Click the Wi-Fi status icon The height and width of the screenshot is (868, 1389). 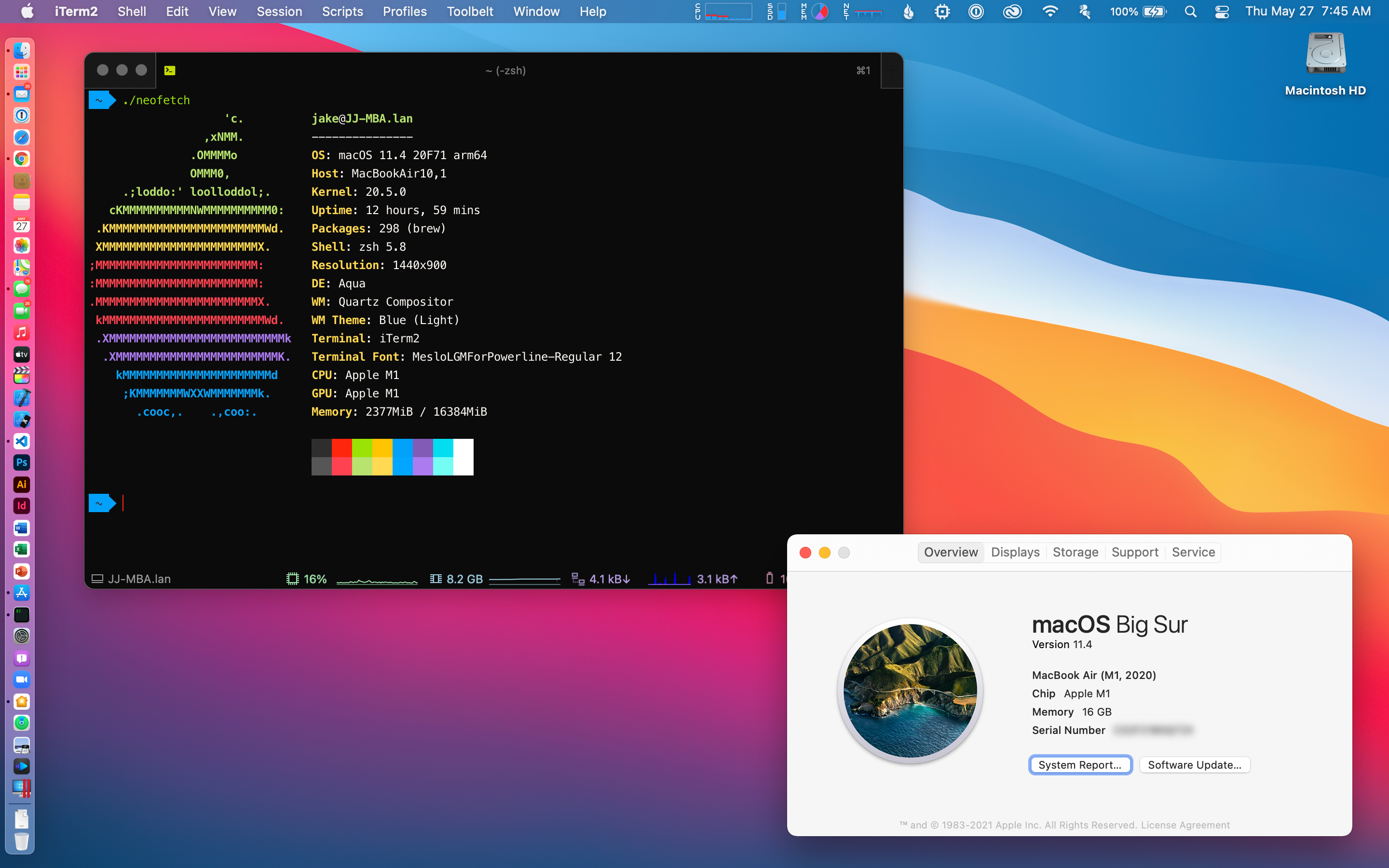[1050, 12]
